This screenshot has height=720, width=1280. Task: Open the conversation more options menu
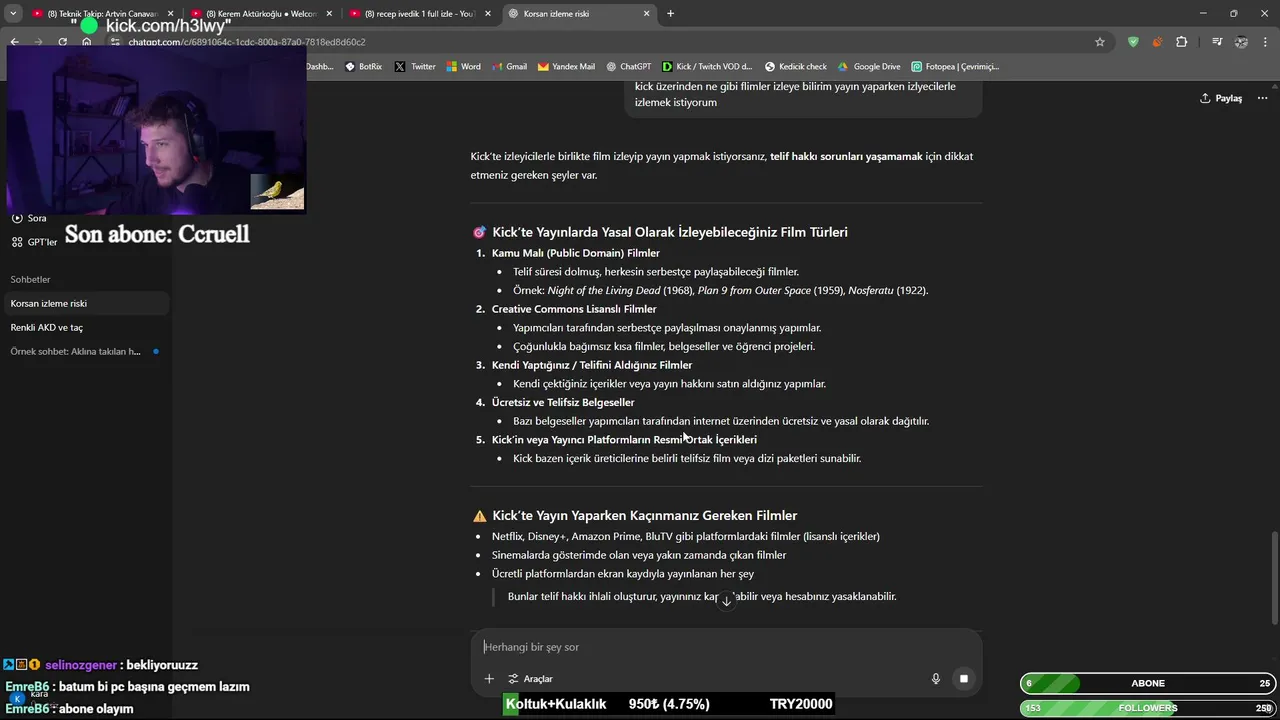[1263, 98]
